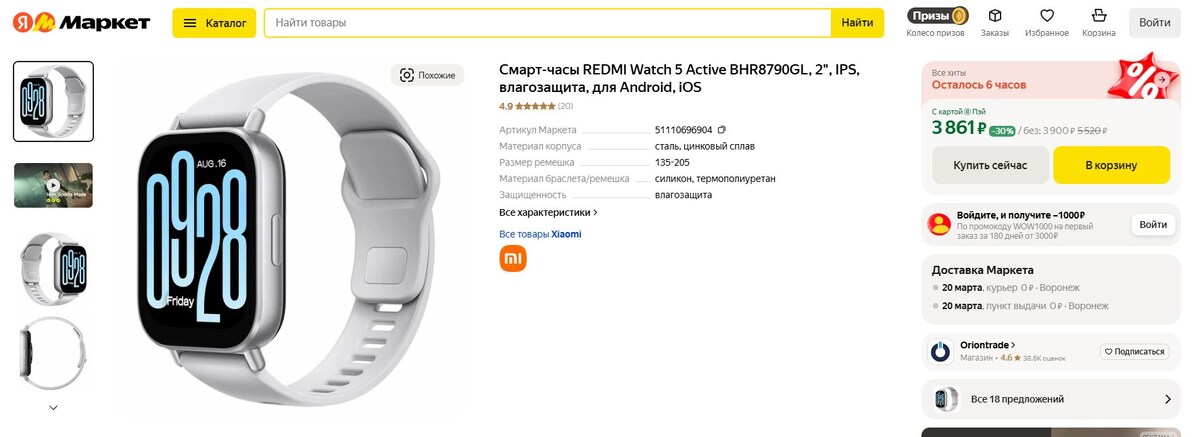Viewport: 1200px width, 437px height.
Task: Open the Корзина cart icon
Action: (1099, 23)
